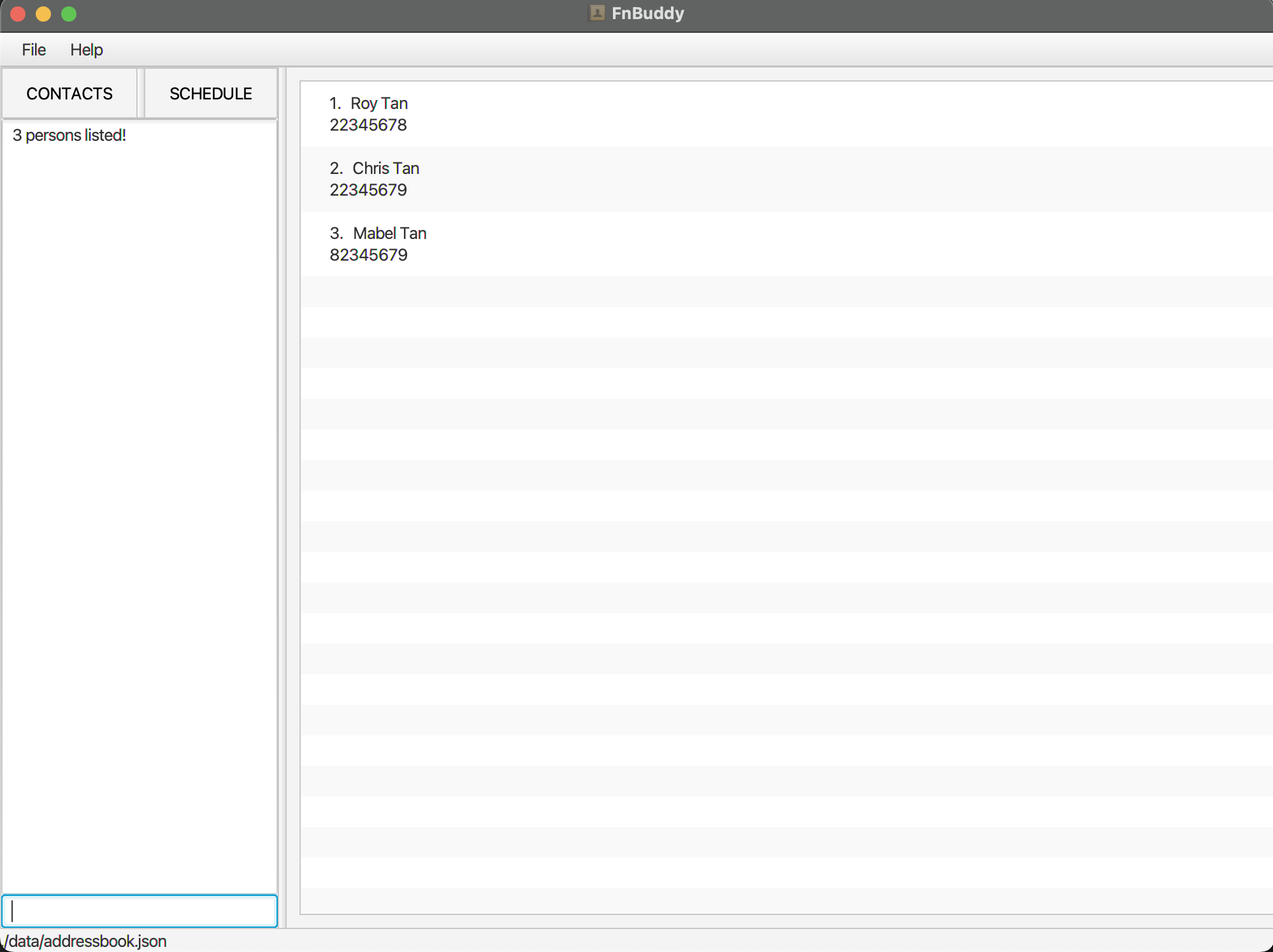Select the Chris Tan contact entry
1273x952 pixels.
[786, 179]
